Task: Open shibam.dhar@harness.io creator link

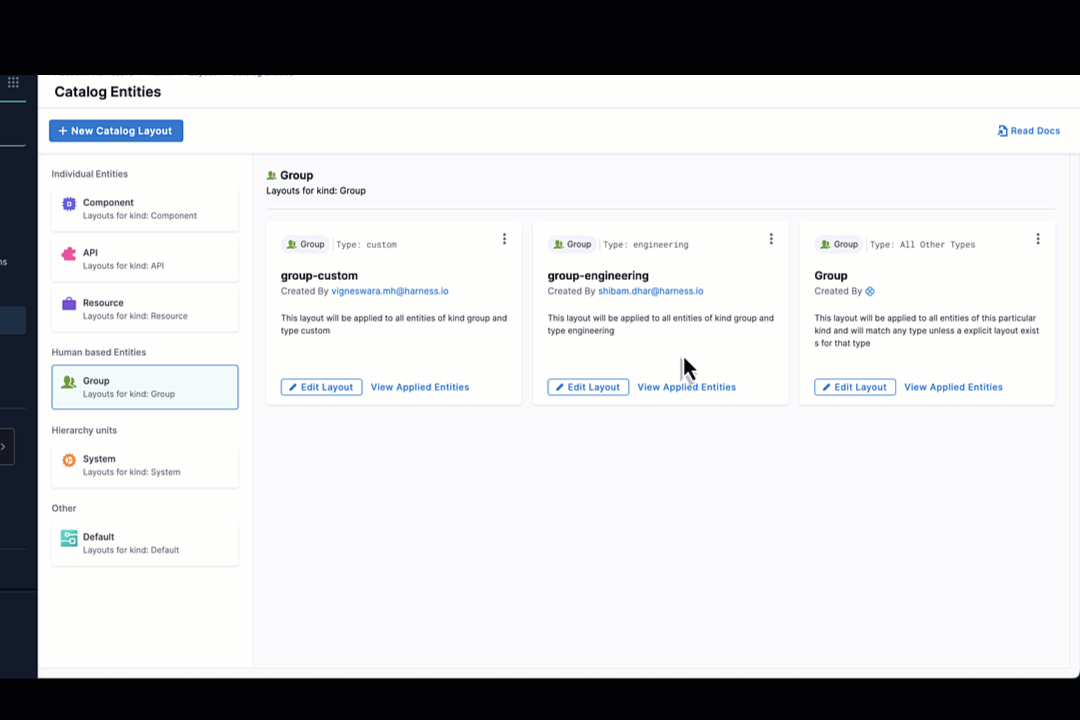Action: [650, 292]
